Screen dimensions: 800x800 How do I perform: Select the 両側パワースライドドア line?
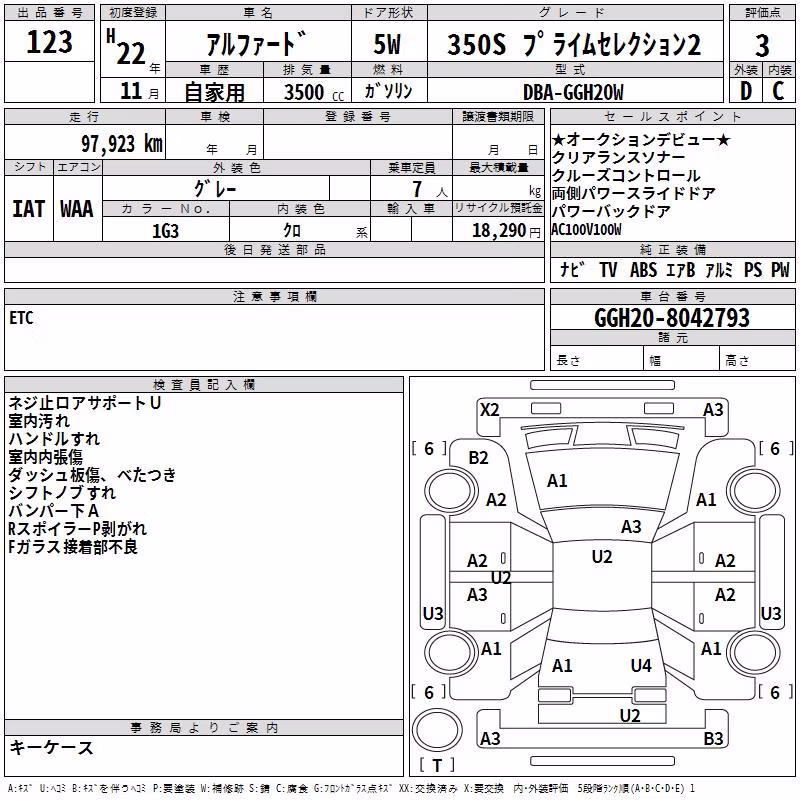click(x=633, y=193)
